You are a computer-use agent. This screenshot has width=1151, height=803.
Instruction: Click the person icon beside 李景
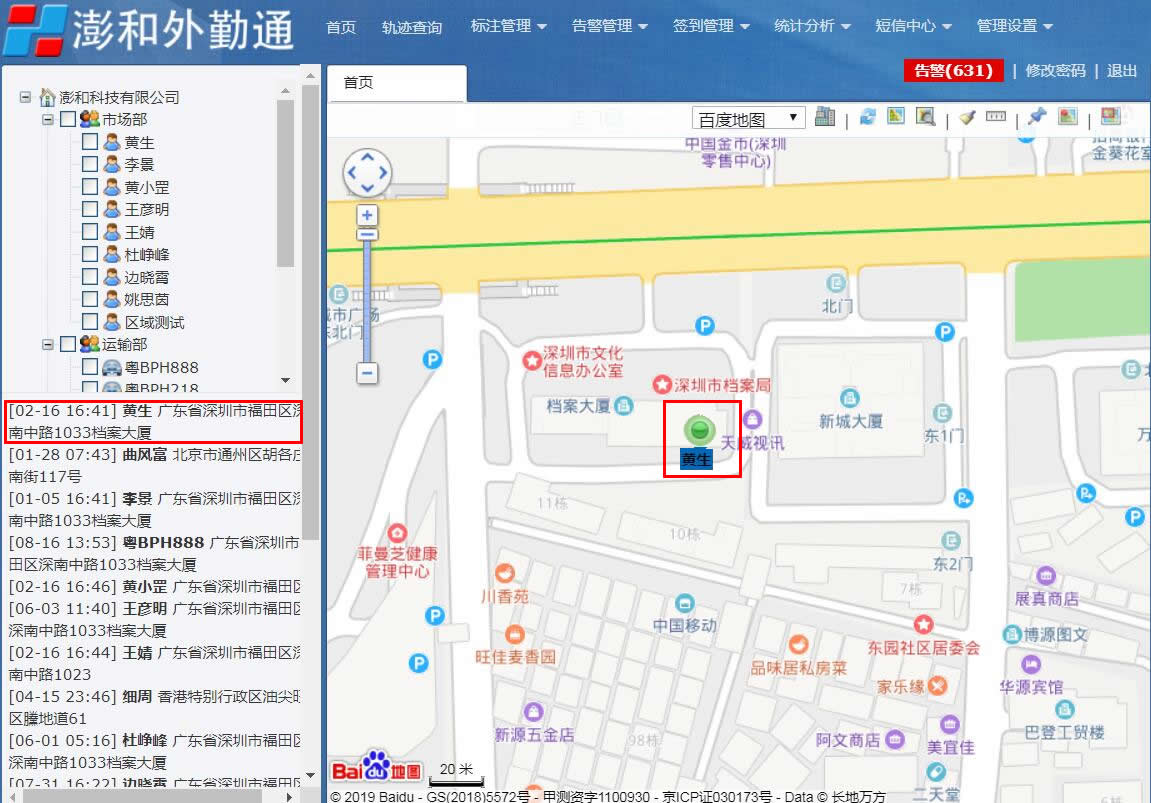click(112, 164)
